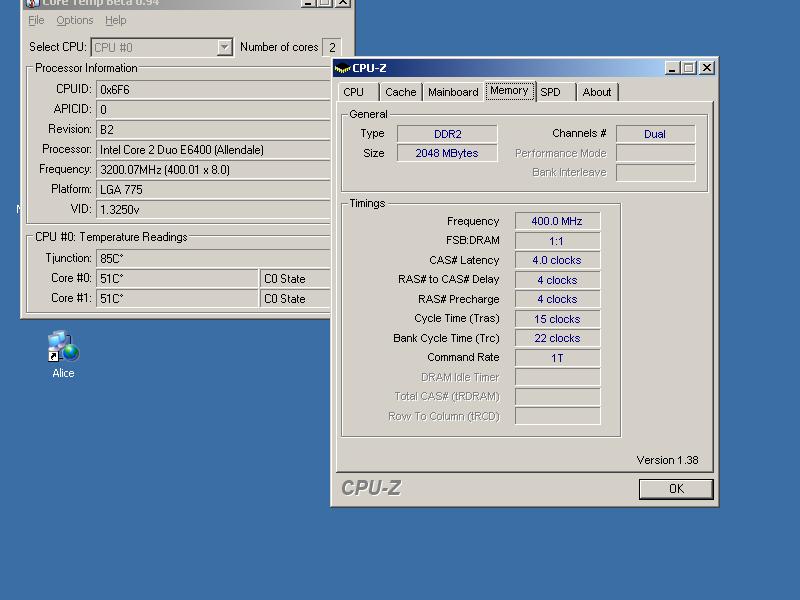Click the empty Row To Column (tRCD) field
The width and height of the screenshot is (800, 600).
pos(557,416)
